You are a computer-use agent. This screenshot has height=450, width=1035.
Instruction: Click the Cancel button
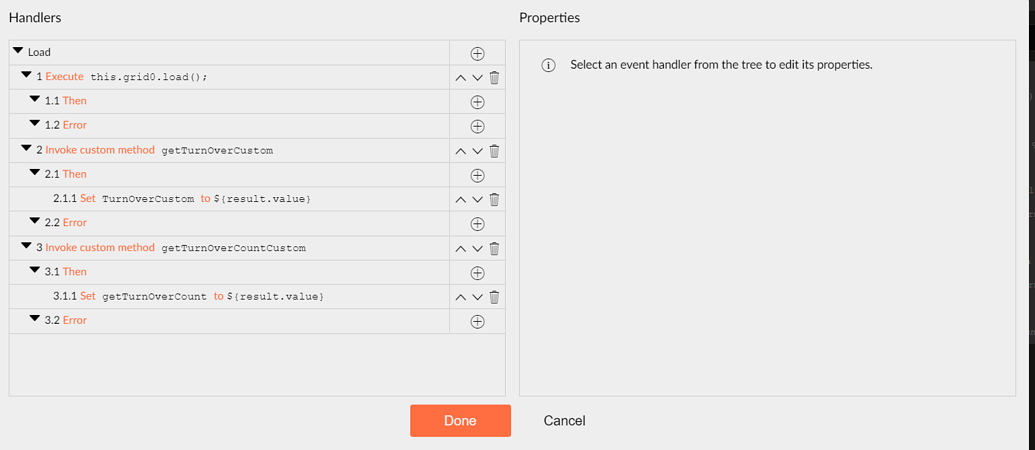pos(564,420)
